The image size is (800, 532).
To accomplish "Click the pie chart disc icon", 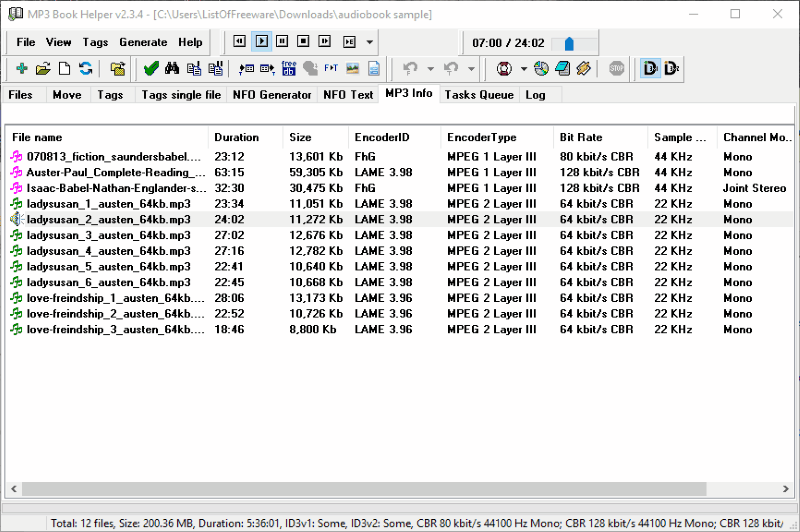I will (x=541, y=68).
